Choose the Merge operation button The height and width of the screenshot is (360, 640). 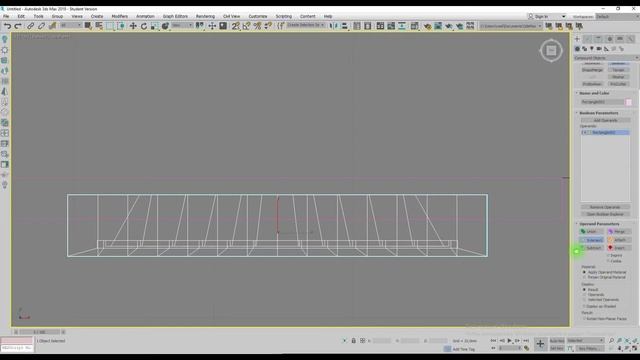point(619,231)
